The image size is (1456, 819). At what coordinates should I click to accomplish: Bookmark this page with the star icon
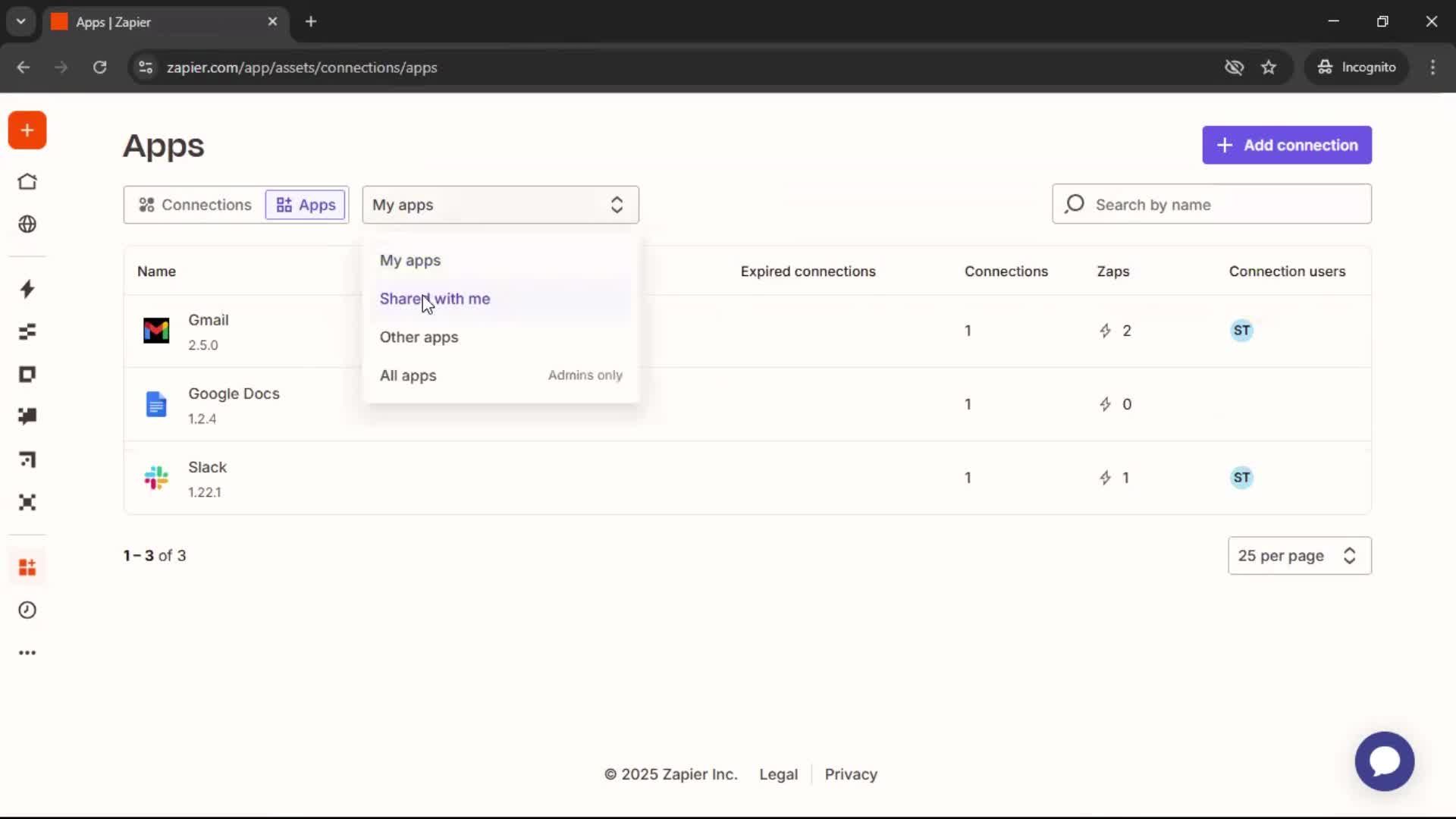[x=1269, y=67]
